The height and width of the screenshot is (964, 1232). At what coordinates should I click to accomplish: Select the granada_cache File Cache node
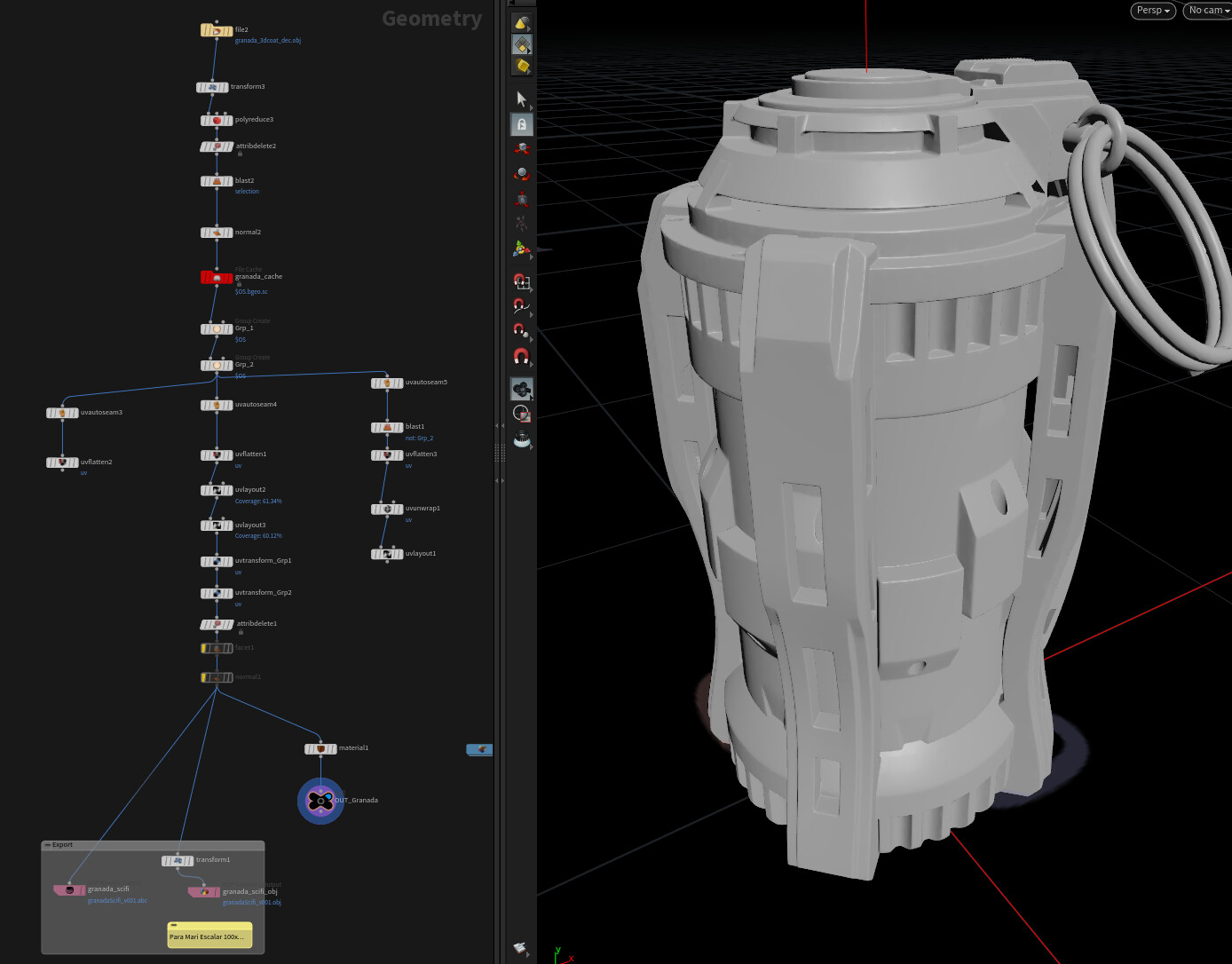point(216,277)
